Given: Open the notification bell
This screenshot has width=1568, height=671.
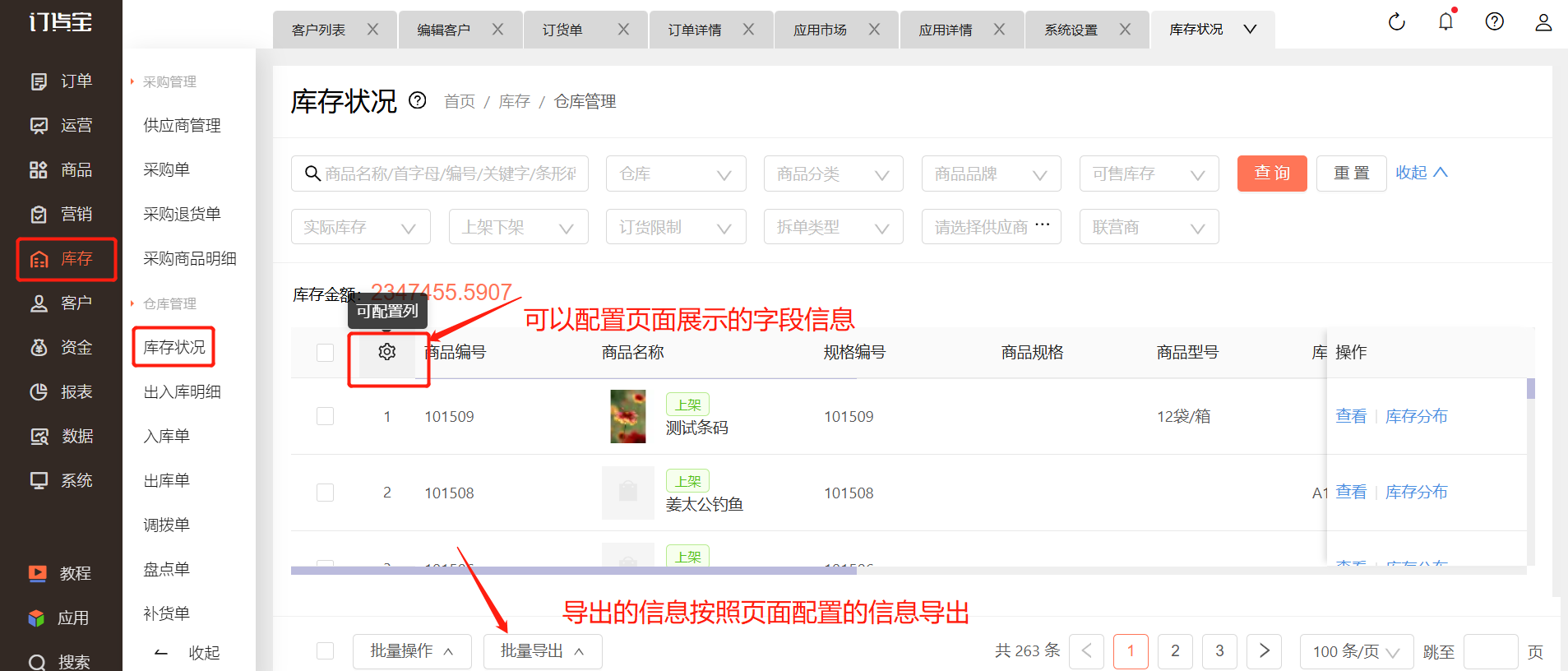Looking at the screenshot, I should (x=1445, y=22).
